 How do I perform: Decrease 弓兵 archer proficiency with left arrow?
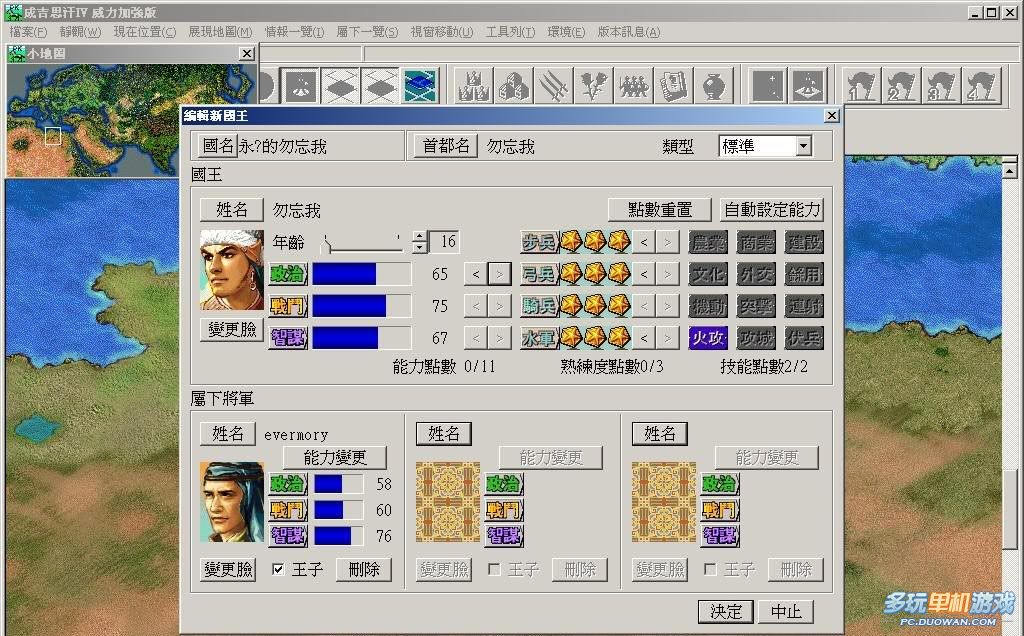click(x=644, y=274)
